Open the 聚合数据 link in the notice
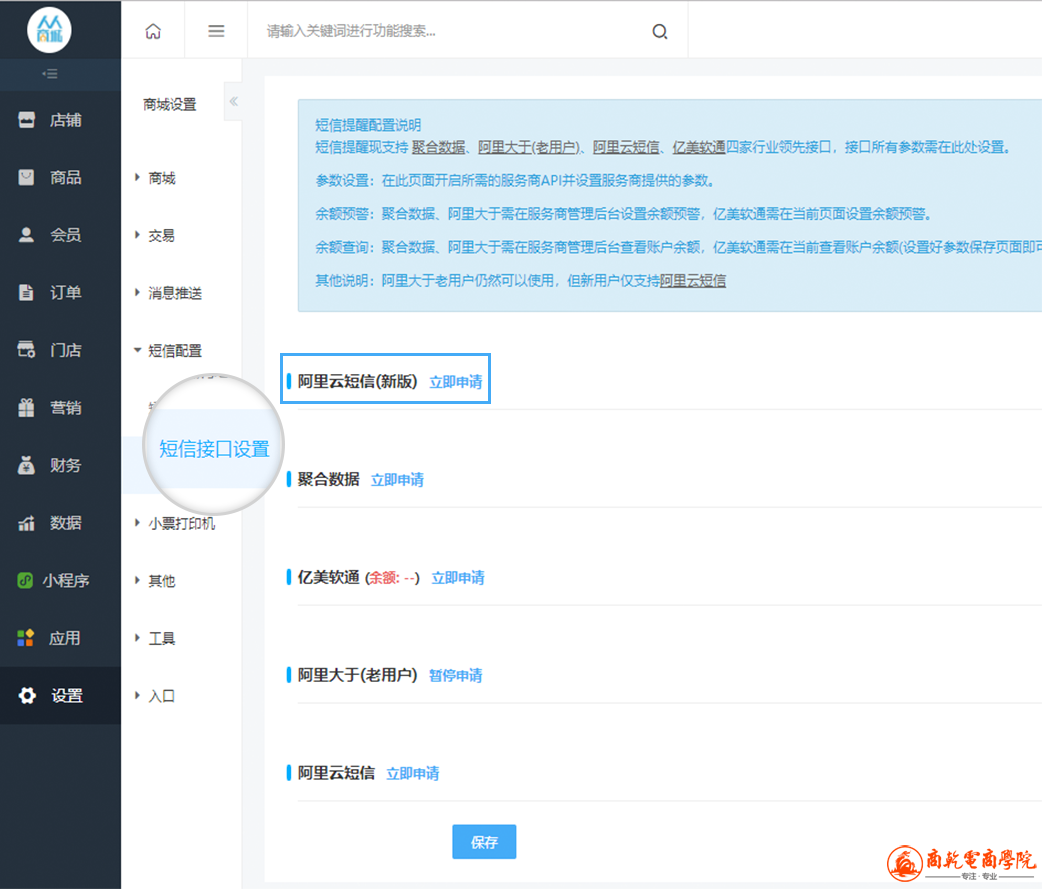1042x889 pixels. tap(439, 147)
